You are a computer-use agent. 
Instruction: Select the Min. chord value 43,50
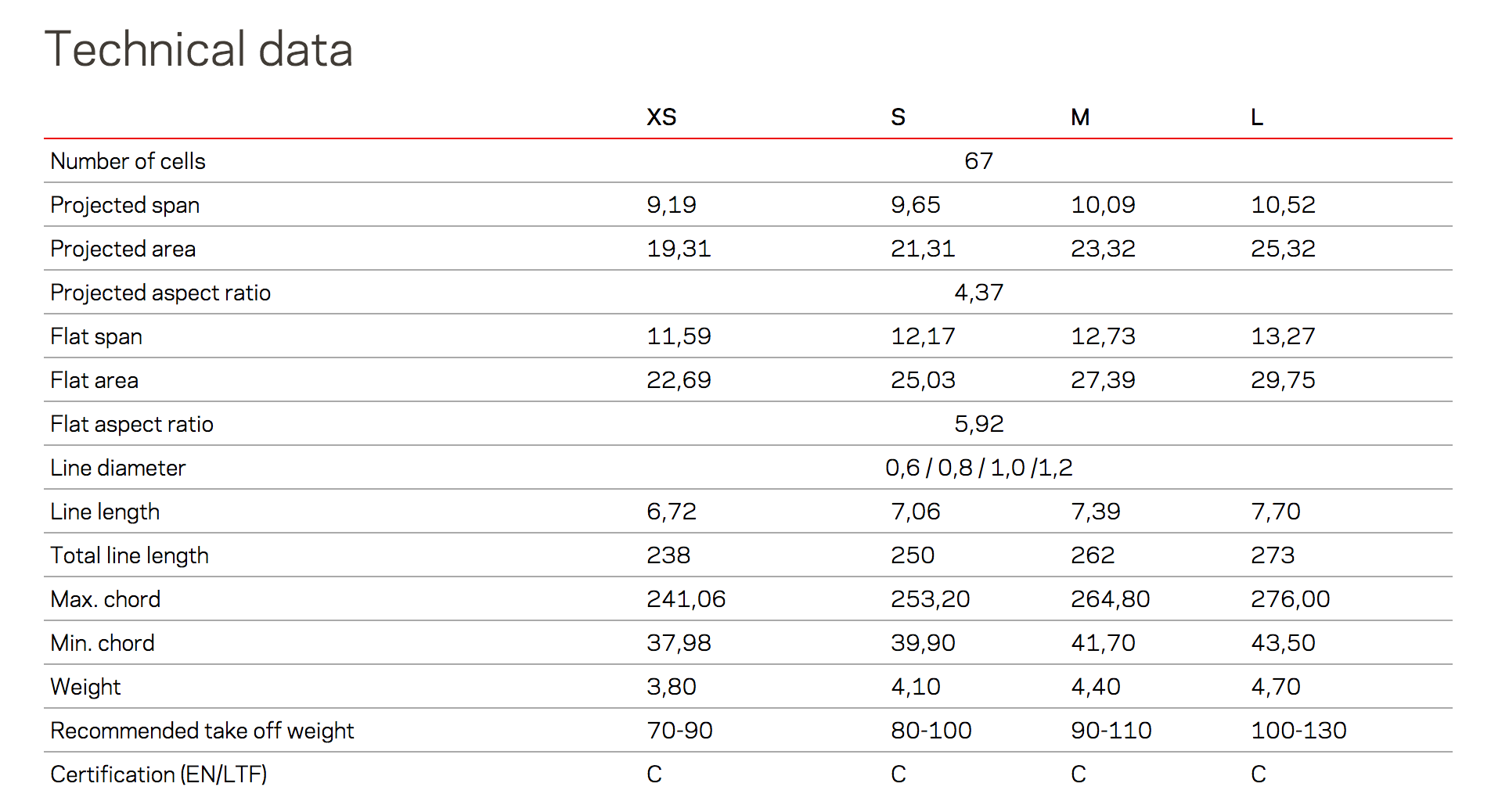(1283, 643)
